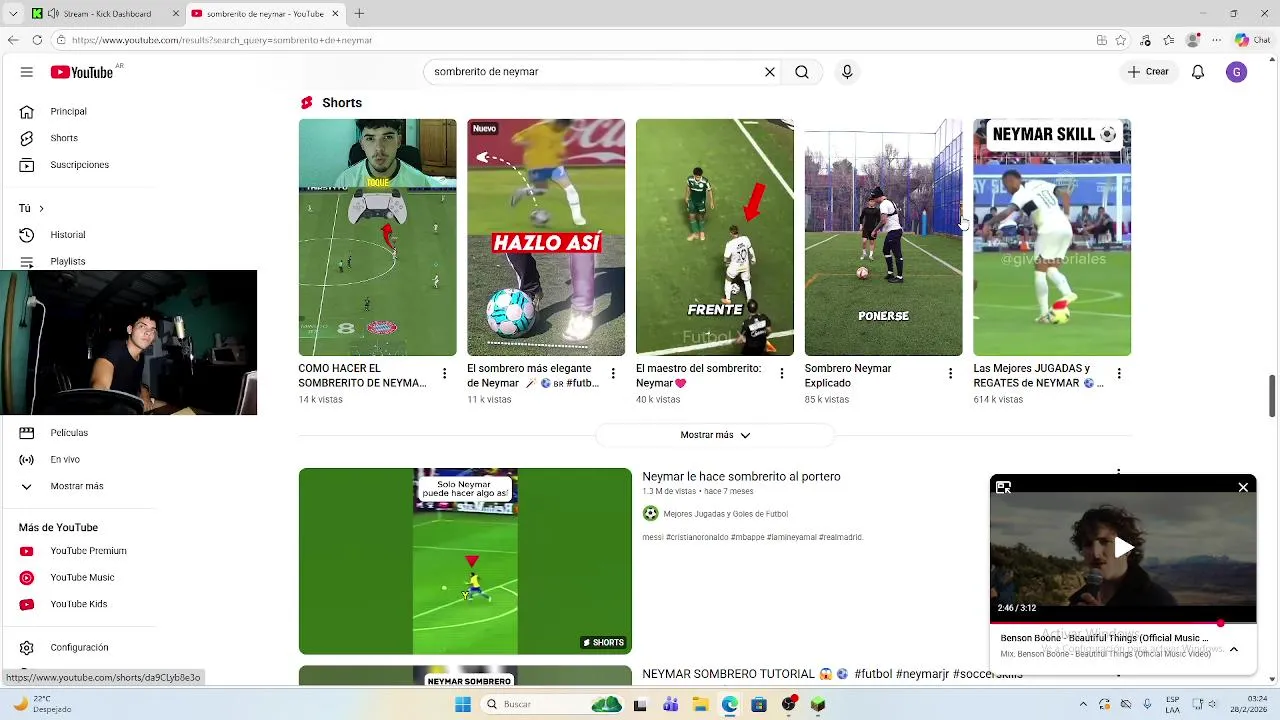This screenshot has width=1280, height=720.
Task: Open the Copilot Chat button
Action: (1251, 40)
